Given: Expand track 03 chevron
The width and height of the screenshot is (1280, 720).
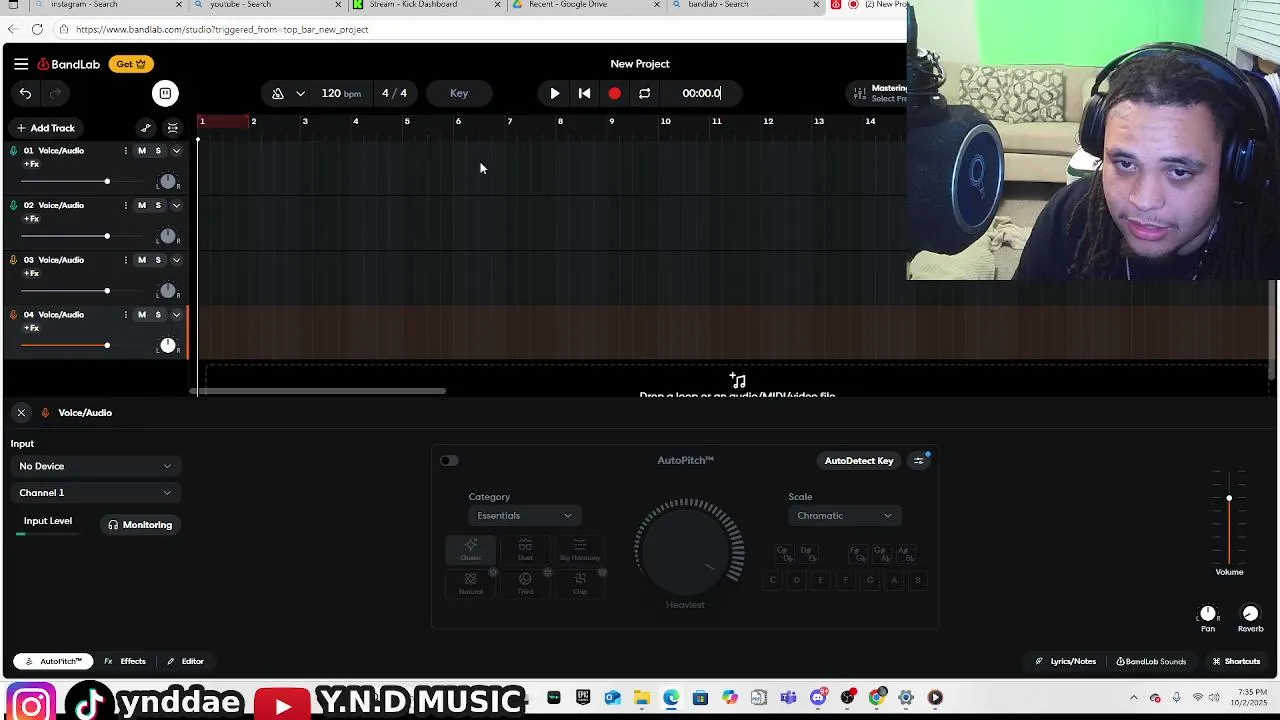Looking at the screenshot, I should 176,260.
